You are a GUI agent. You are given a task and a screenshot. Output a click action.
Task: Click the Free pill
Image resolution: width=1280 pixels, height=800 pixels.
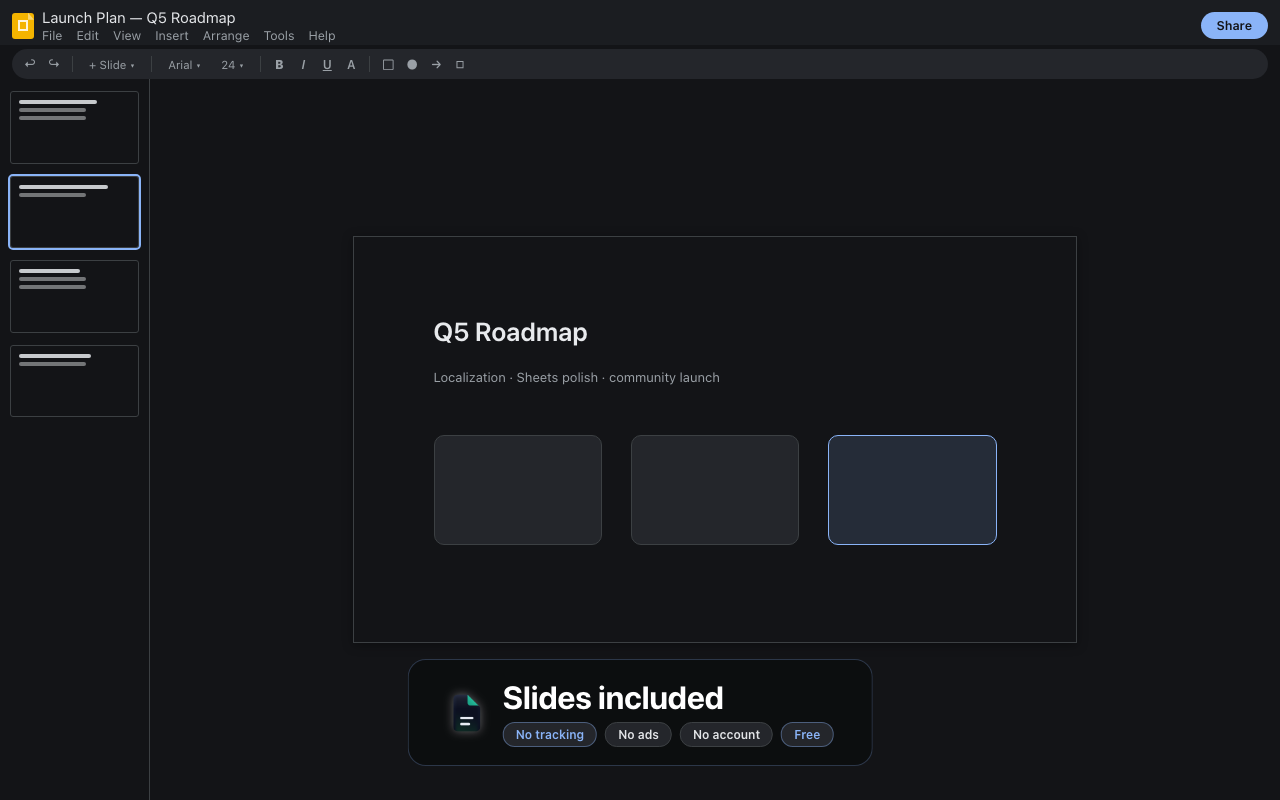click(807, 735)
